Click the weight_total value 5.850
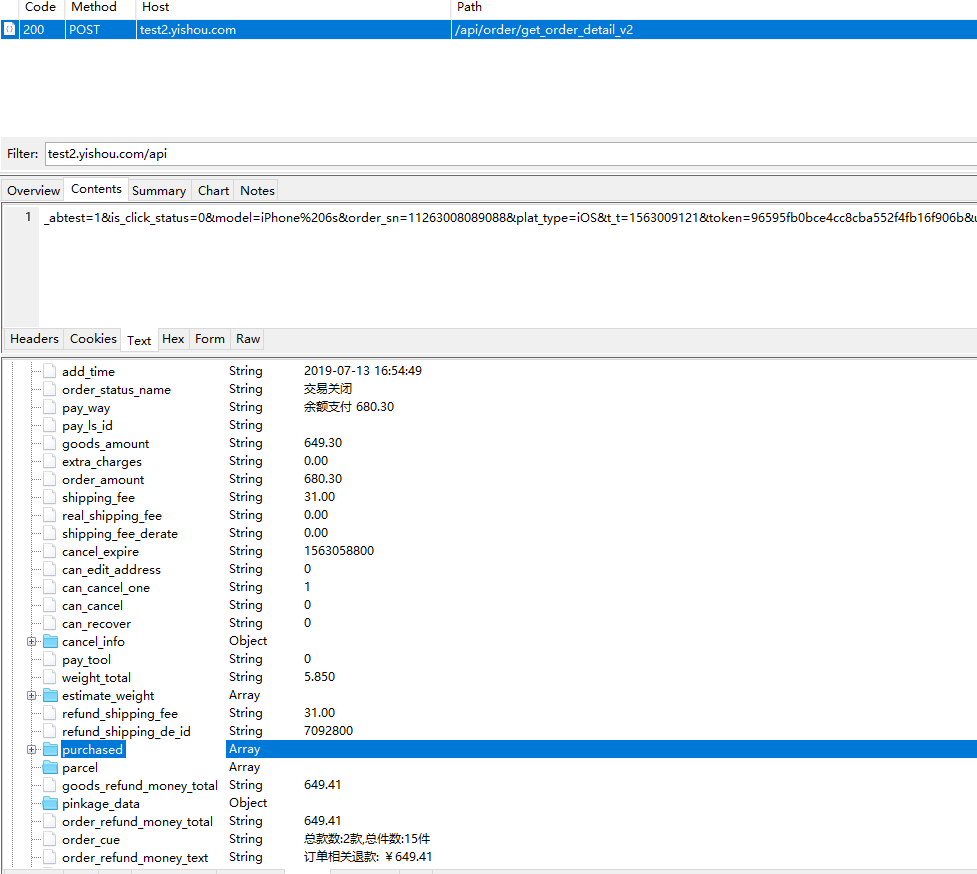The width and height of the screenshot is (977, 874). click(x=319, y=677)
